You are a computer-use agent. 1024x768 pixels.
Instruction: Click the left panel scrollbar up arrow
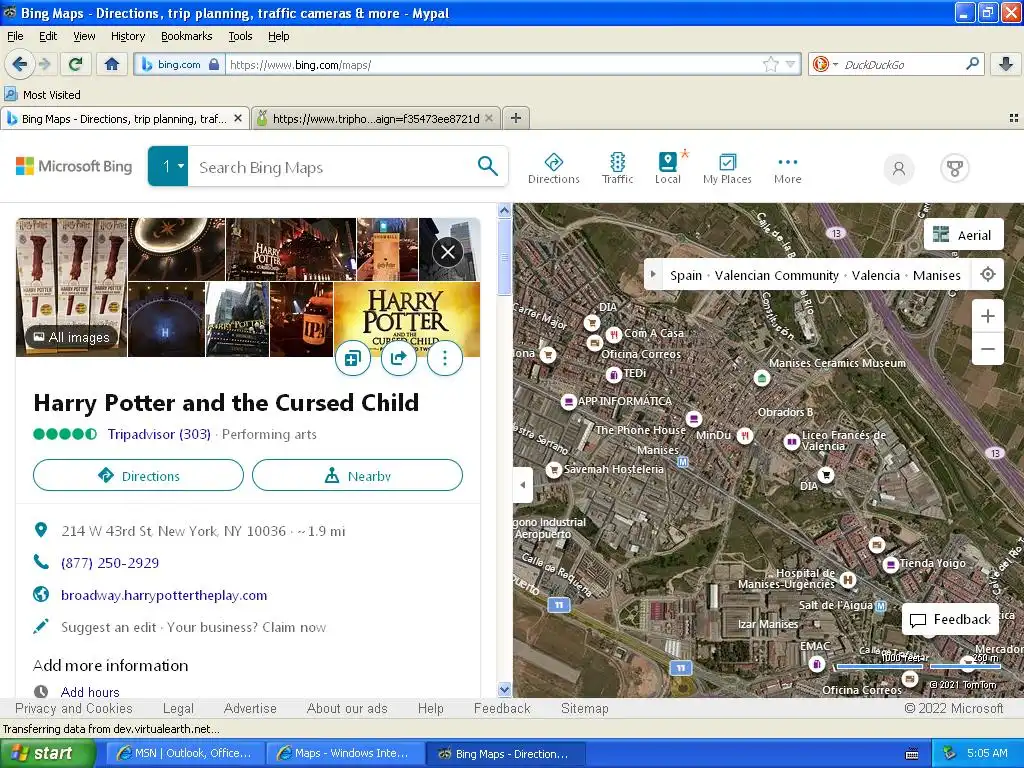point(504,210)
